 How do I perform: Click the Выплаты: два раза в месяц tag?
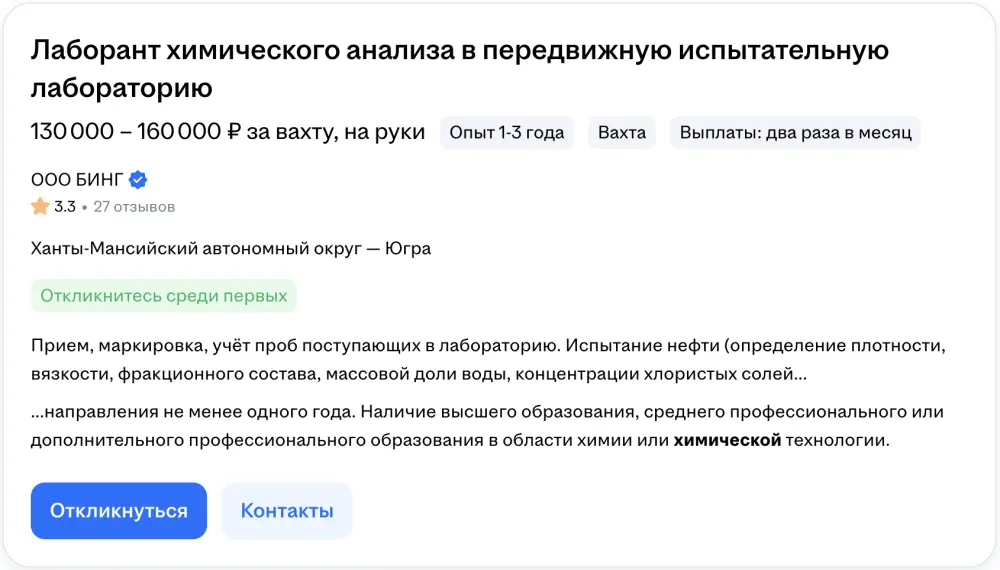795,133
